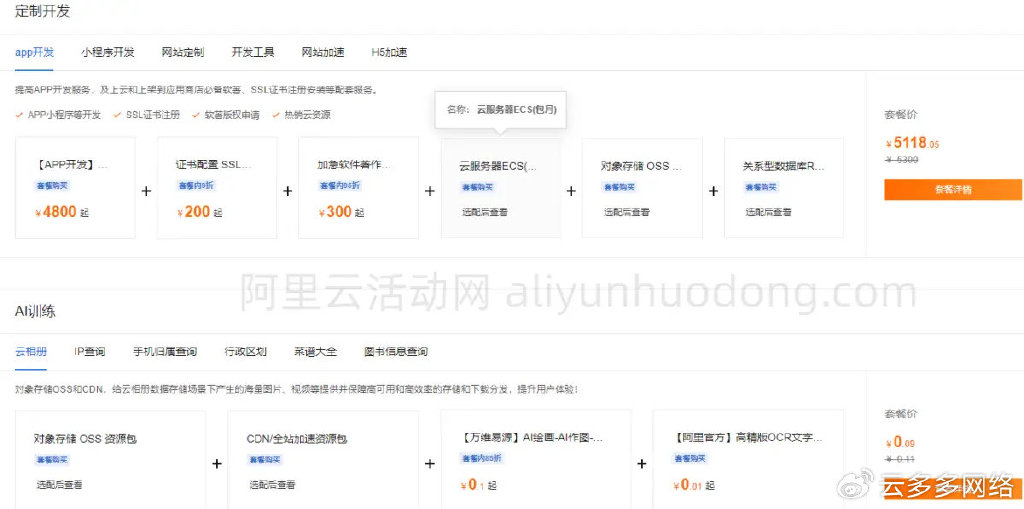
Task: Open the 关系型数据库R card title
Action: click(784, 166)
